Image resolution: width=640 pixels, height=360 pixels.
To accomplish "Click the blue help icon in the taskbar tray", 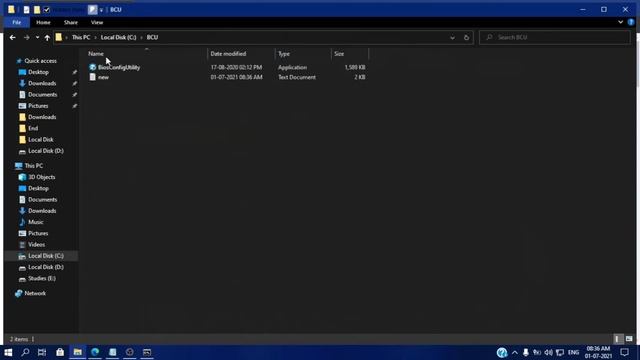I will pyautogui.click(x=502, y=352).
